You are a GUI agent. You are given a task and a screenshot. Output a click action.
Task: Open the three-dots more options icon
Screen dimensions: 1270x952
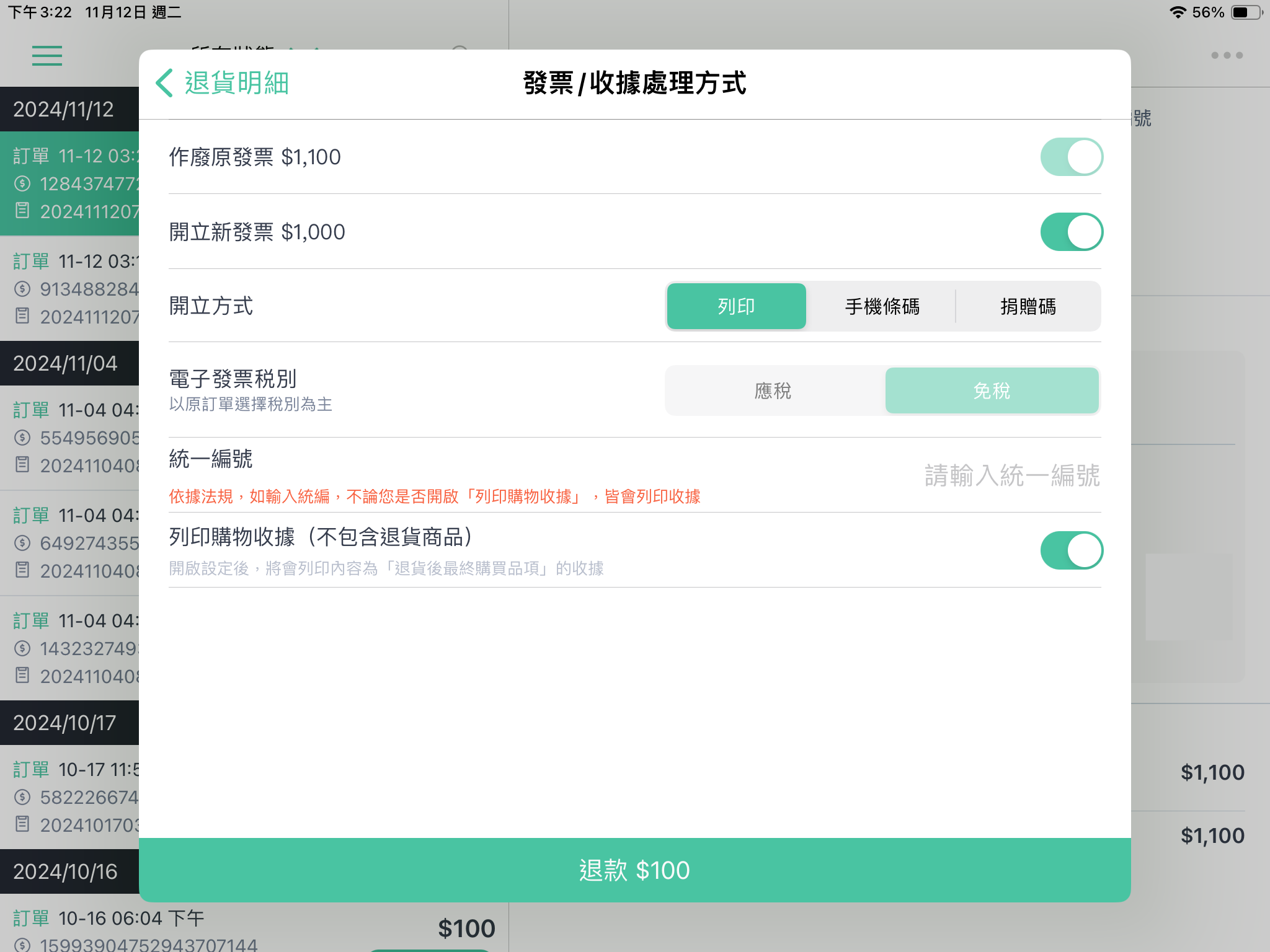(x=1227, y=55)
